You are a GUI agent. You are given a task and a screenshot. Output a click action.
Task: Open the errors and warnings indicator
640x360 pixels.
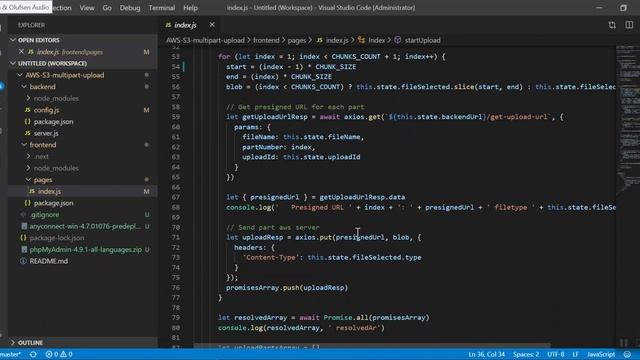tap(59, 354)
